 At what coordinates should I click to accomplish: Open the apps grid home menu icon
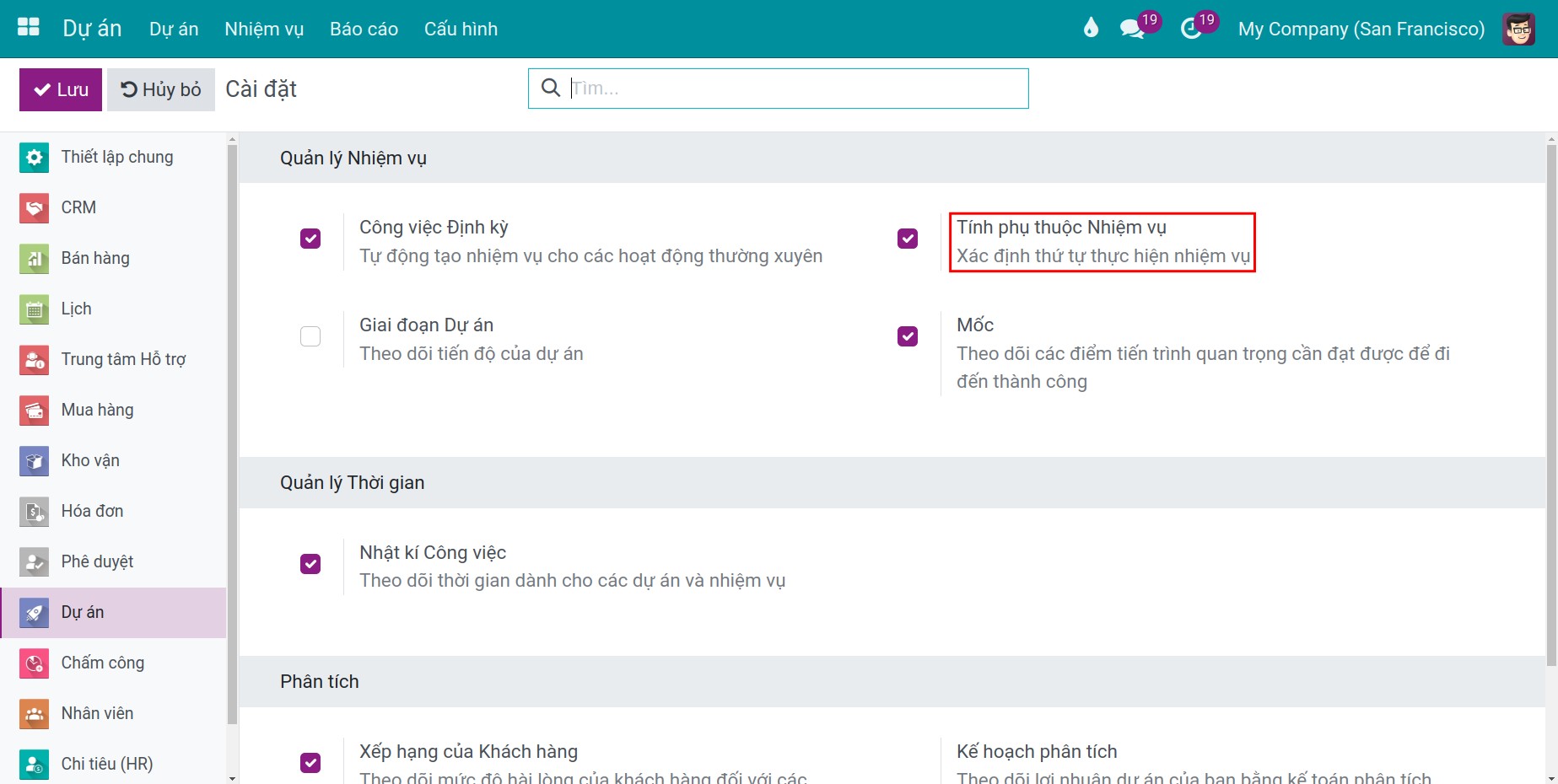point(29,27)
